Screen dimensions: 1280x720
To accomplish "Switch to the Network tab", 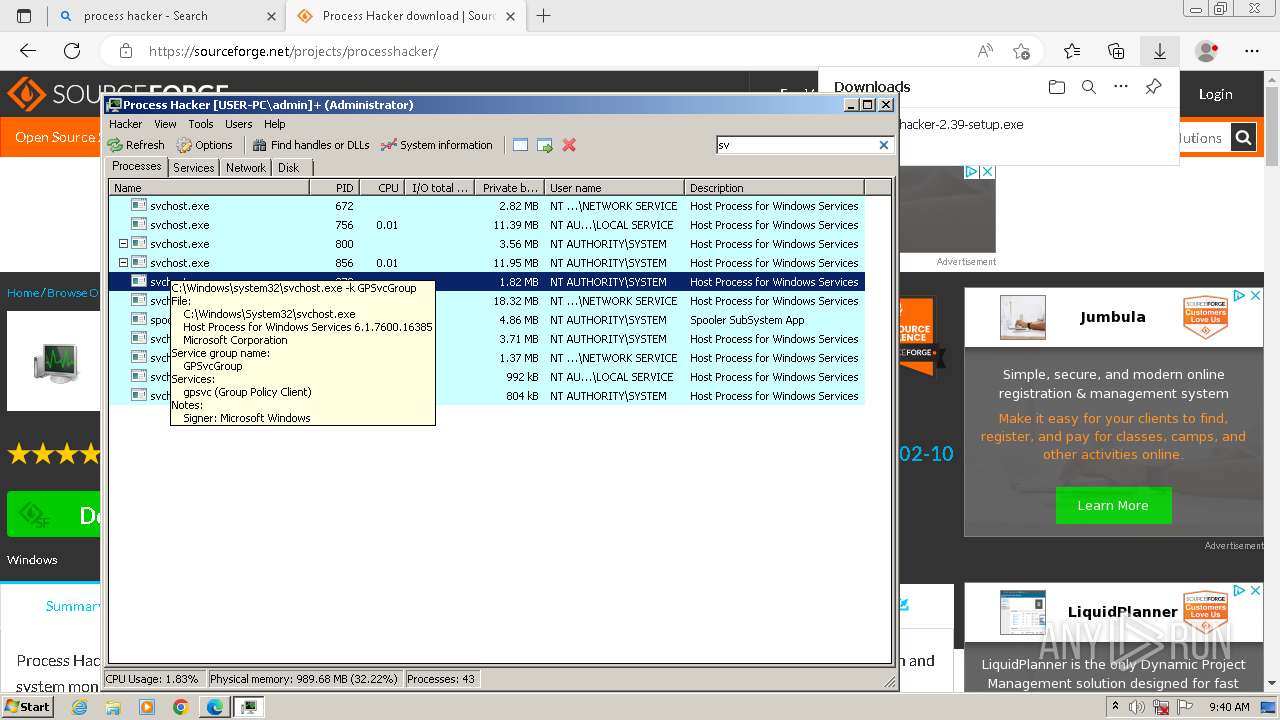I will click(x=246, y=168).
